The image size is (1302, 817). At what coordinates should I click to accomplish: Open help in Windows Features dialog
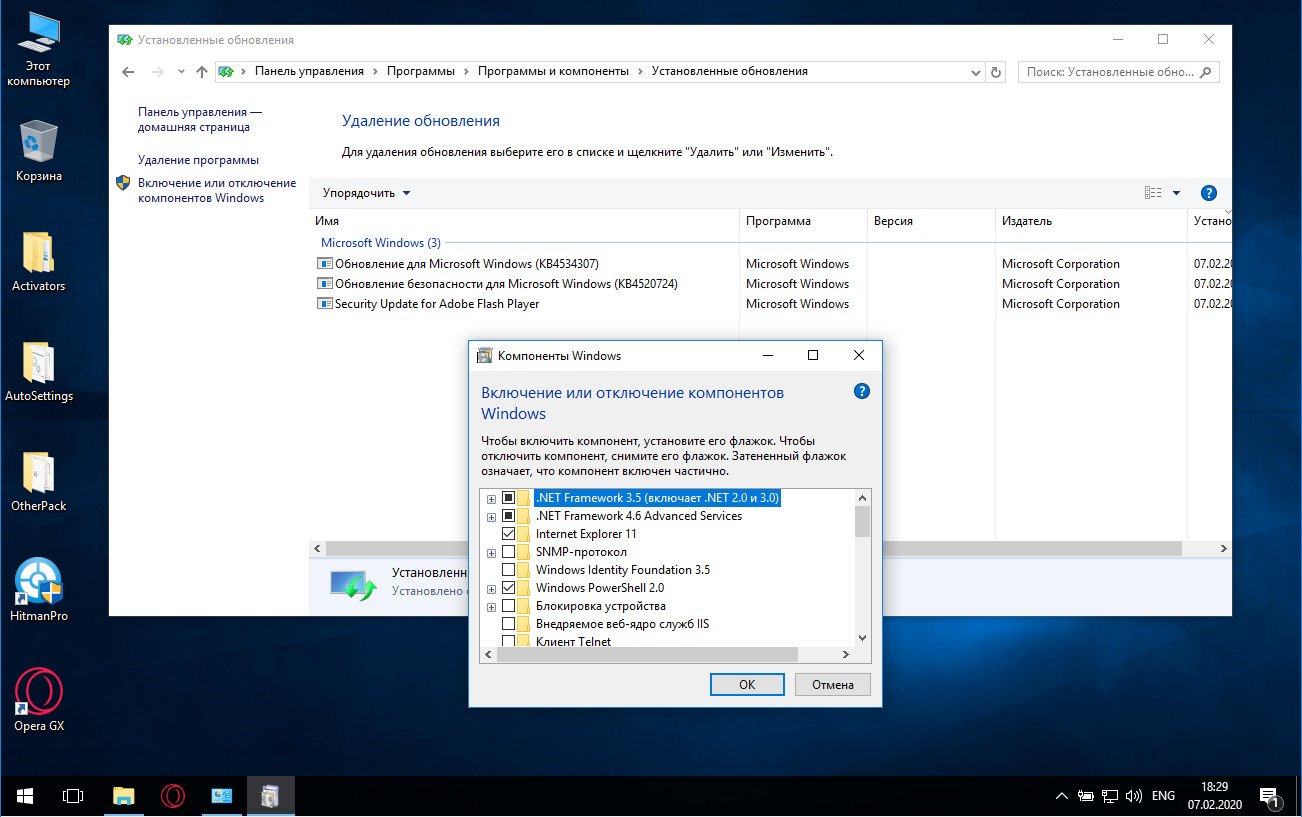[x=862, y=391]
